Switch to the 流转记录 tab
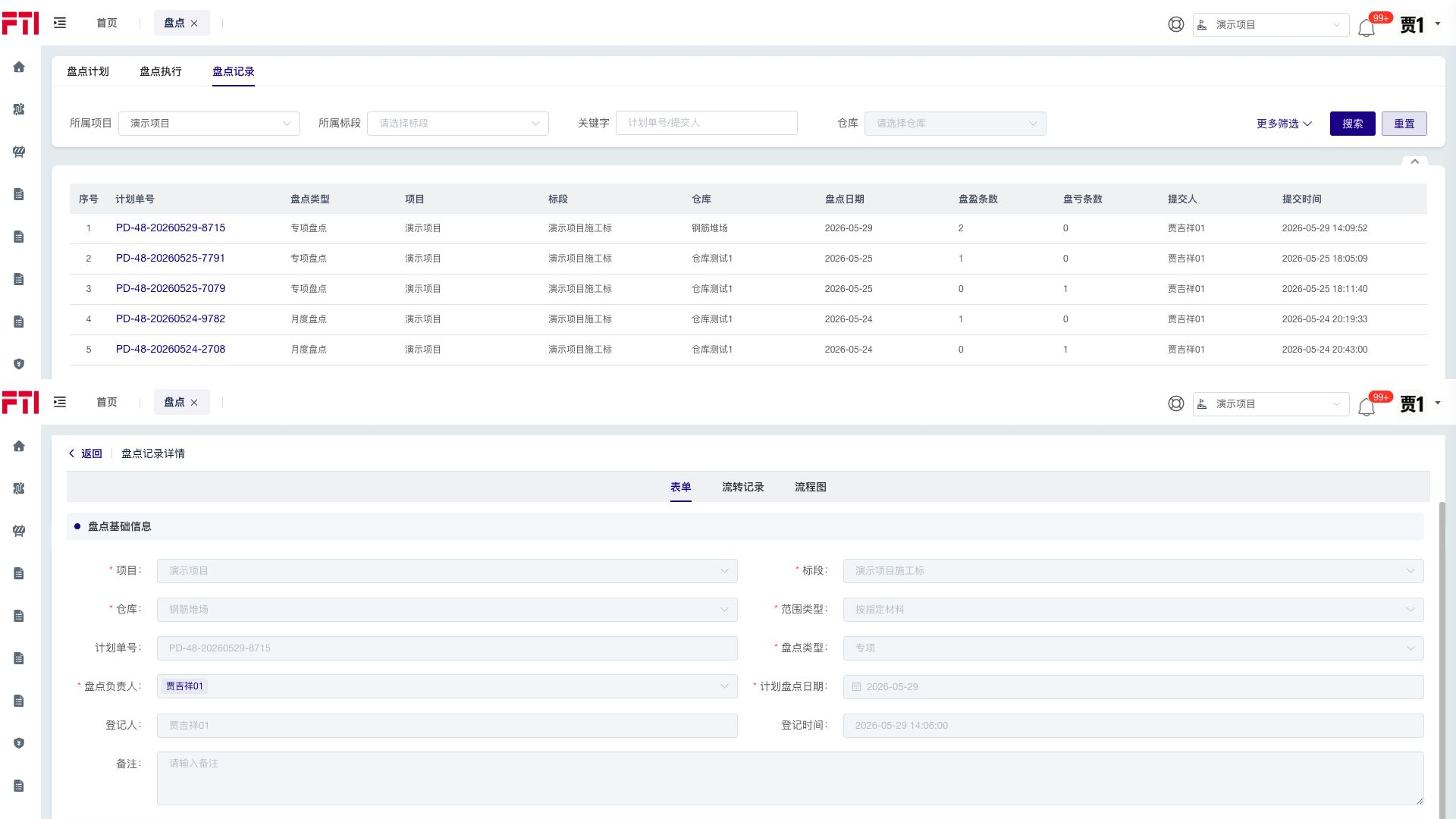Screen dimensions: 1456x819 (x=743, y=487)
